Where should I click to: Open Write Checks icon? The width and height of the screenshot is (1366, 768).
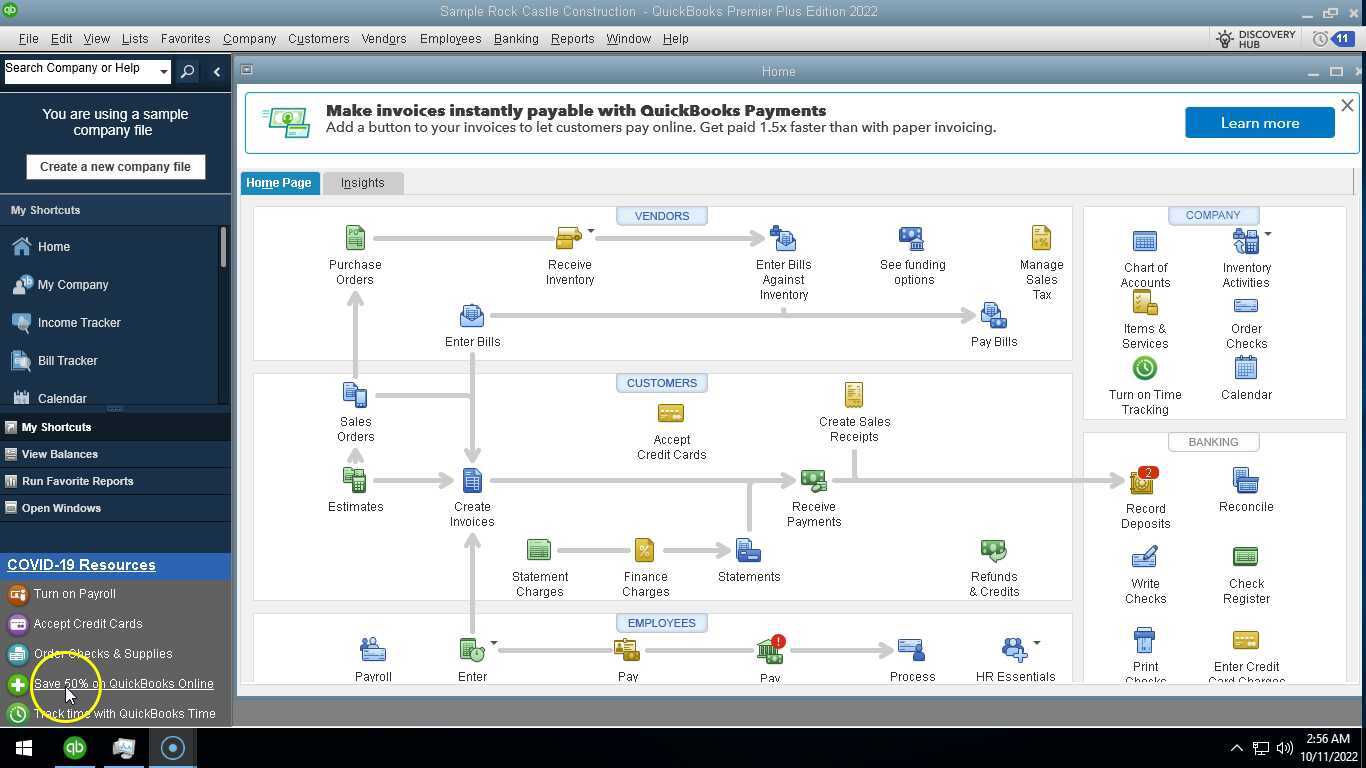pyautogui.click(x=1145, y=557)
